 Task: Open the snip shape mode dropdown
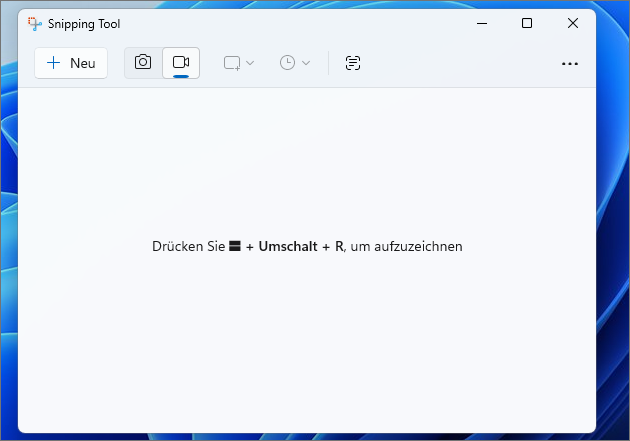pyautogui.click(x=239, y=63)
